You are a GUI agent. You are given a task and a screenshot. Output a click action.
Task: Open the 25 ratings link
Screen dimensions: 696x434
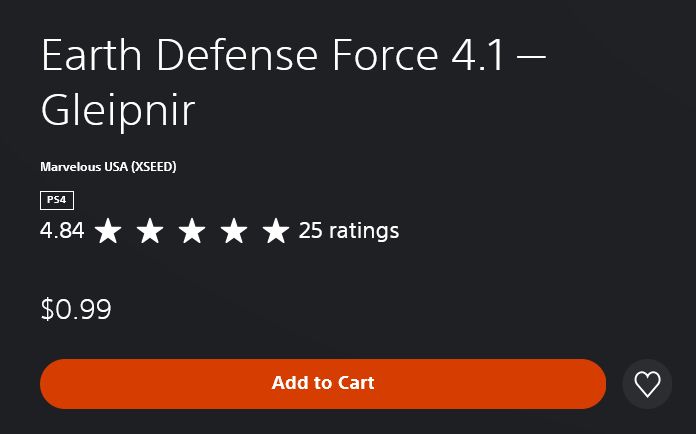point(348,231)
